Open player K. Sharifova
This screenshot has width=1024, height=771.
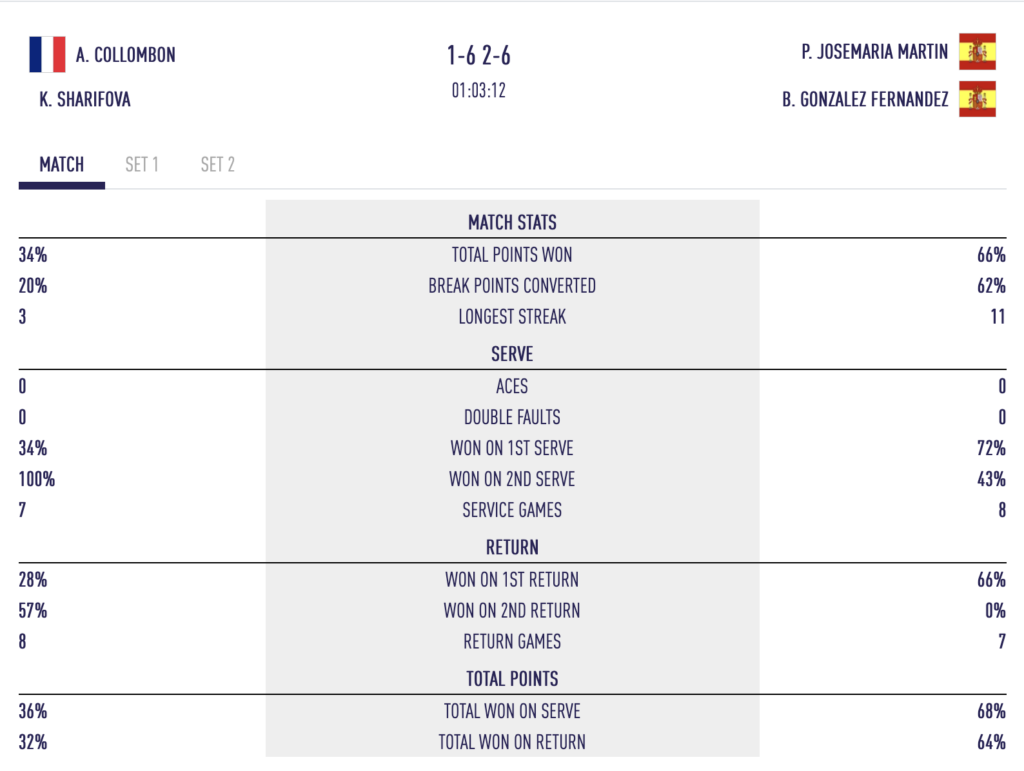tap(85, 99)
